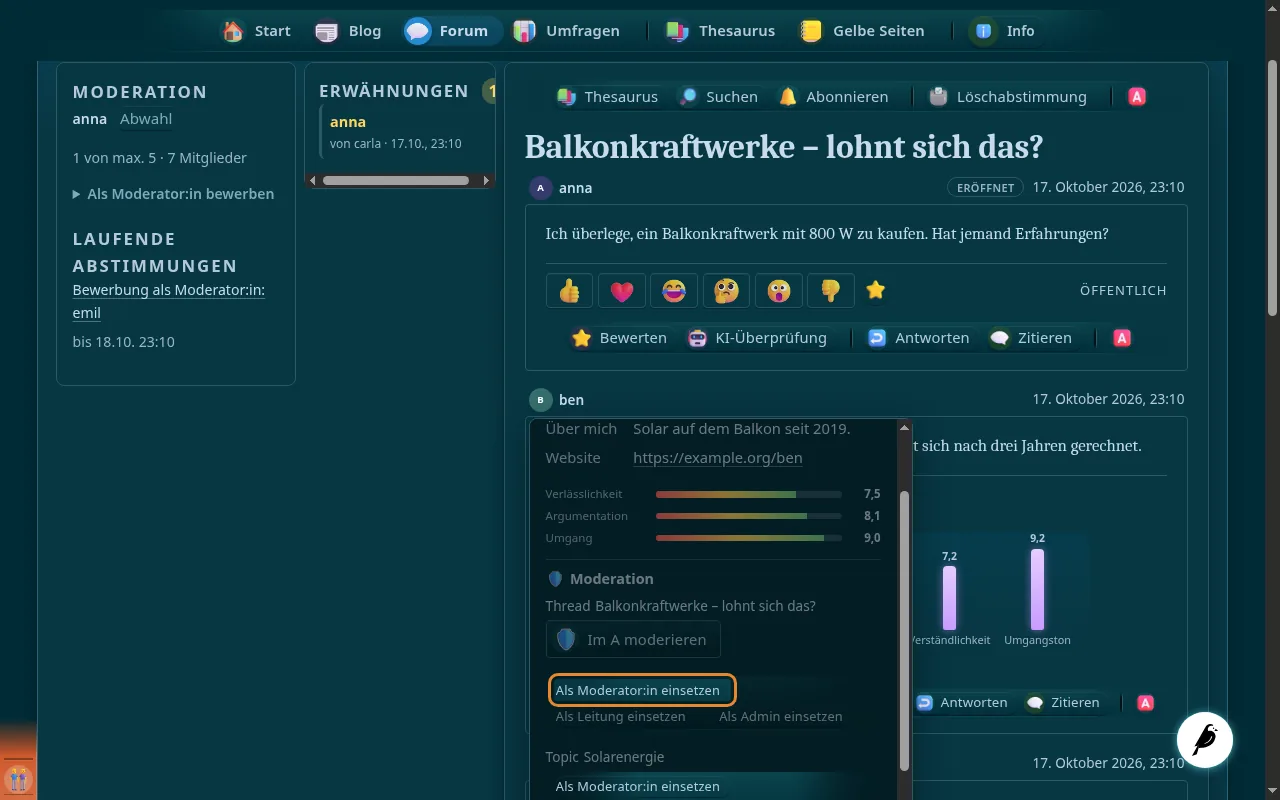React with the heart on anna's post
1280x800 pixels.
tap(622, 291)
